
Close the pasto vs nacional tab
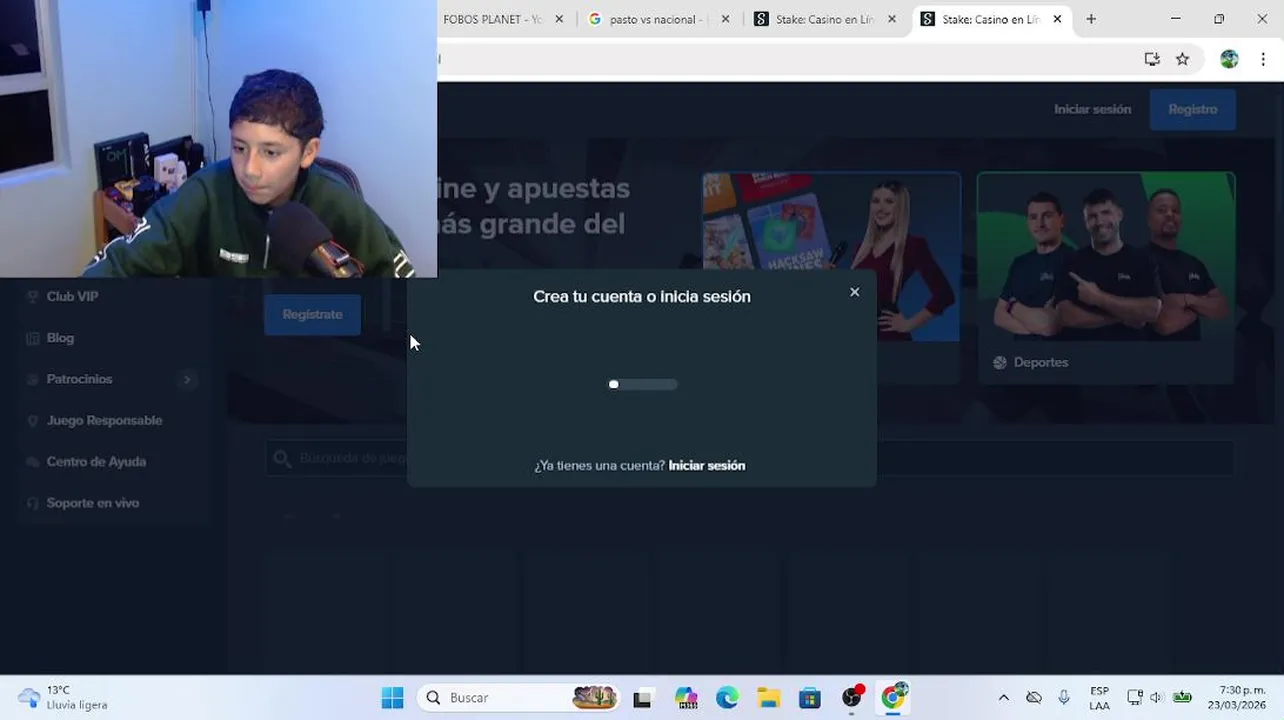tap(725, 19)
